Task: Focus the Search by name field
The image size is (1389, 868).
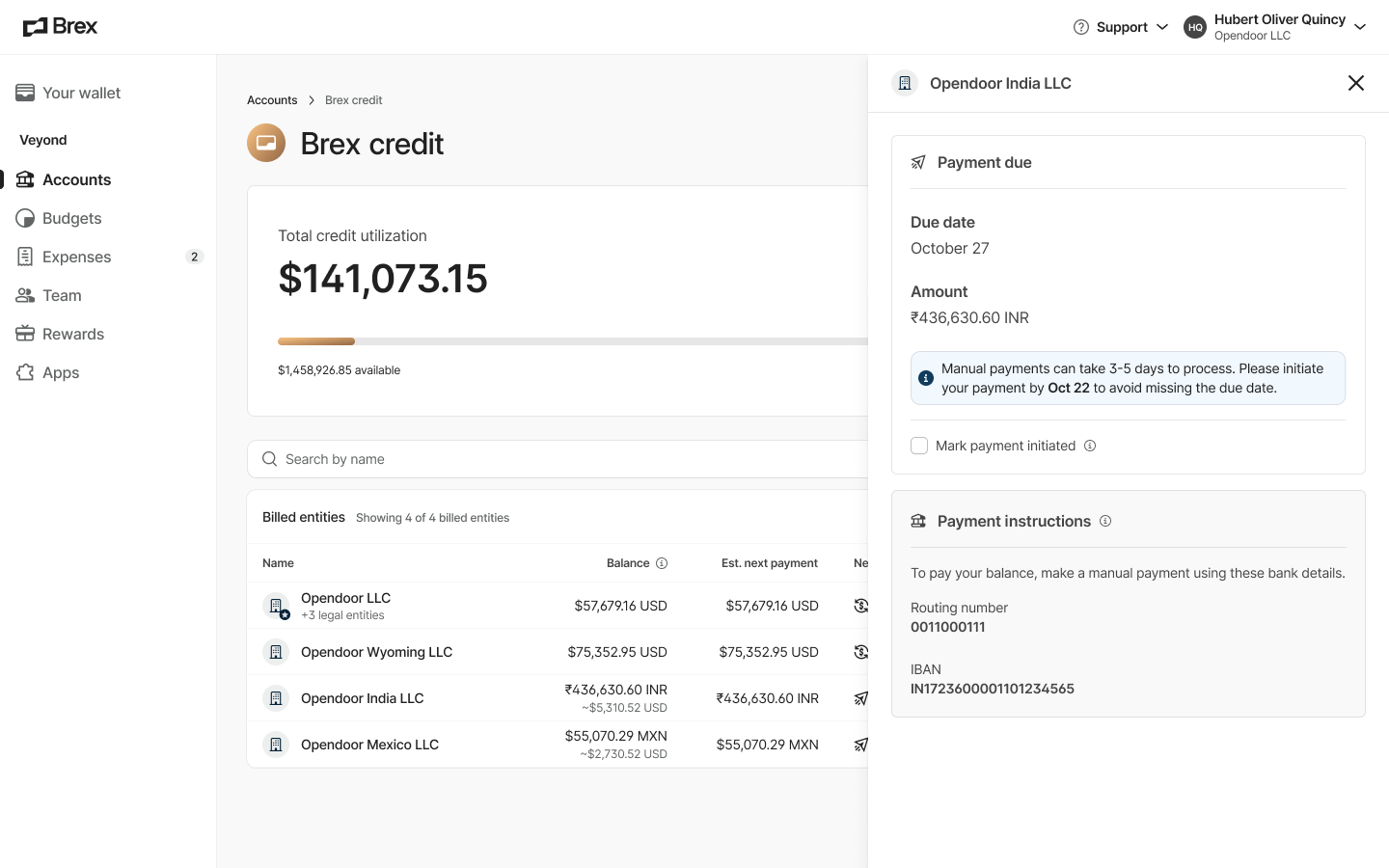Action: (x=558, y=459)
